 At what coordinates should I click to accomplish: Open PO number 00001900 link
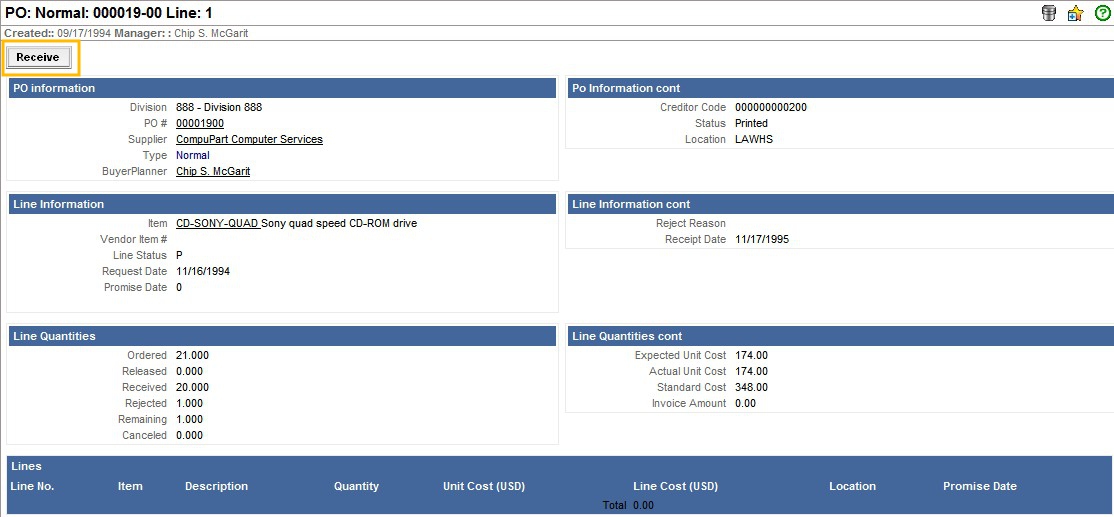(200, 123)
